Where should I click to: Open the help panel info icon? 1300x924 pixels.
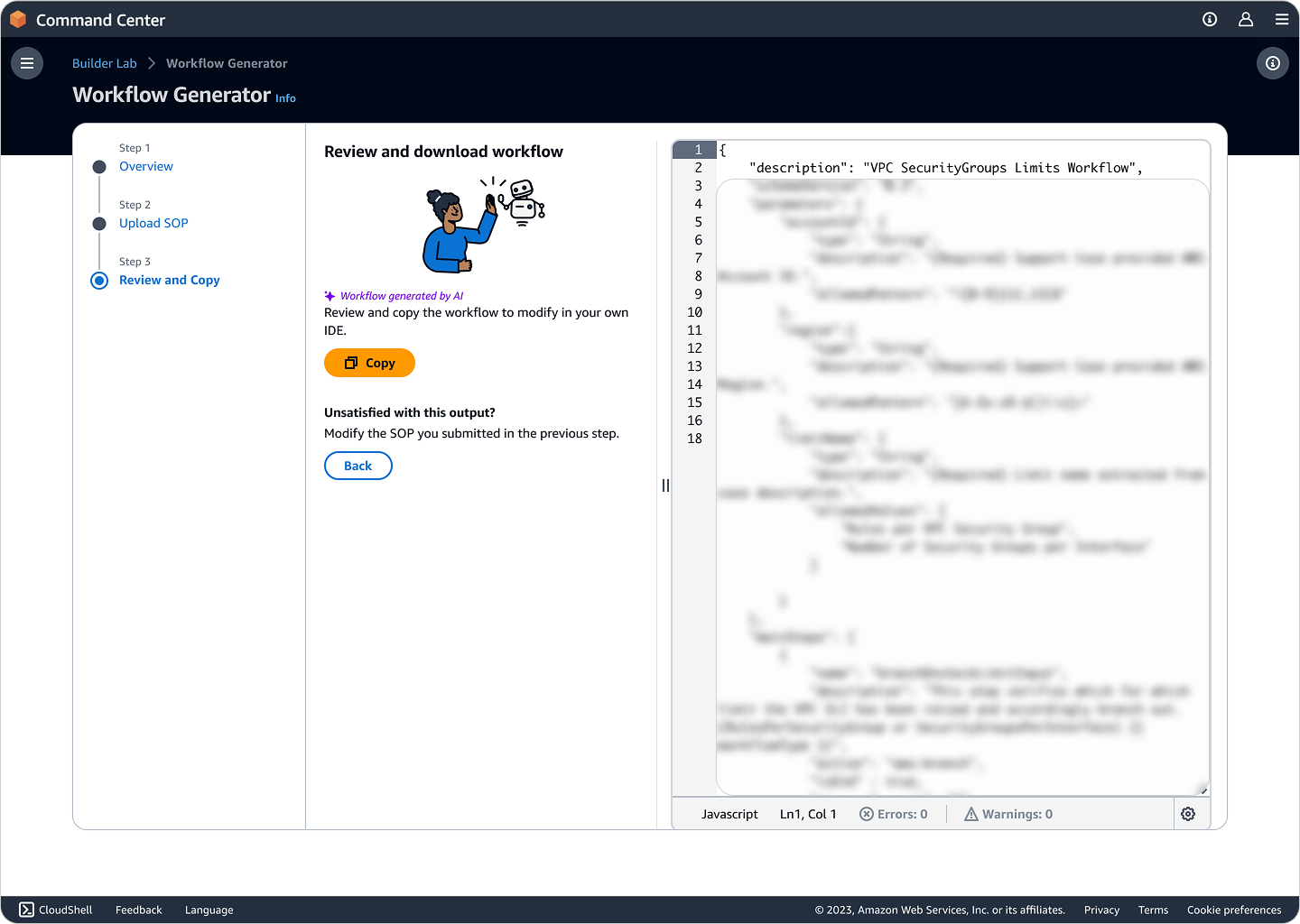1272,63
